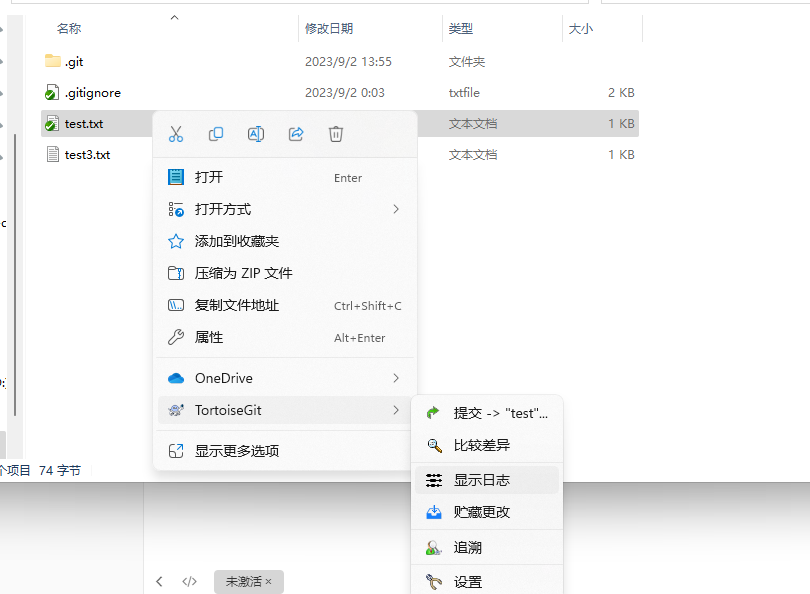Select 打开 from the context menu
This screenshot has height=594, width=810.
(285, 177)
